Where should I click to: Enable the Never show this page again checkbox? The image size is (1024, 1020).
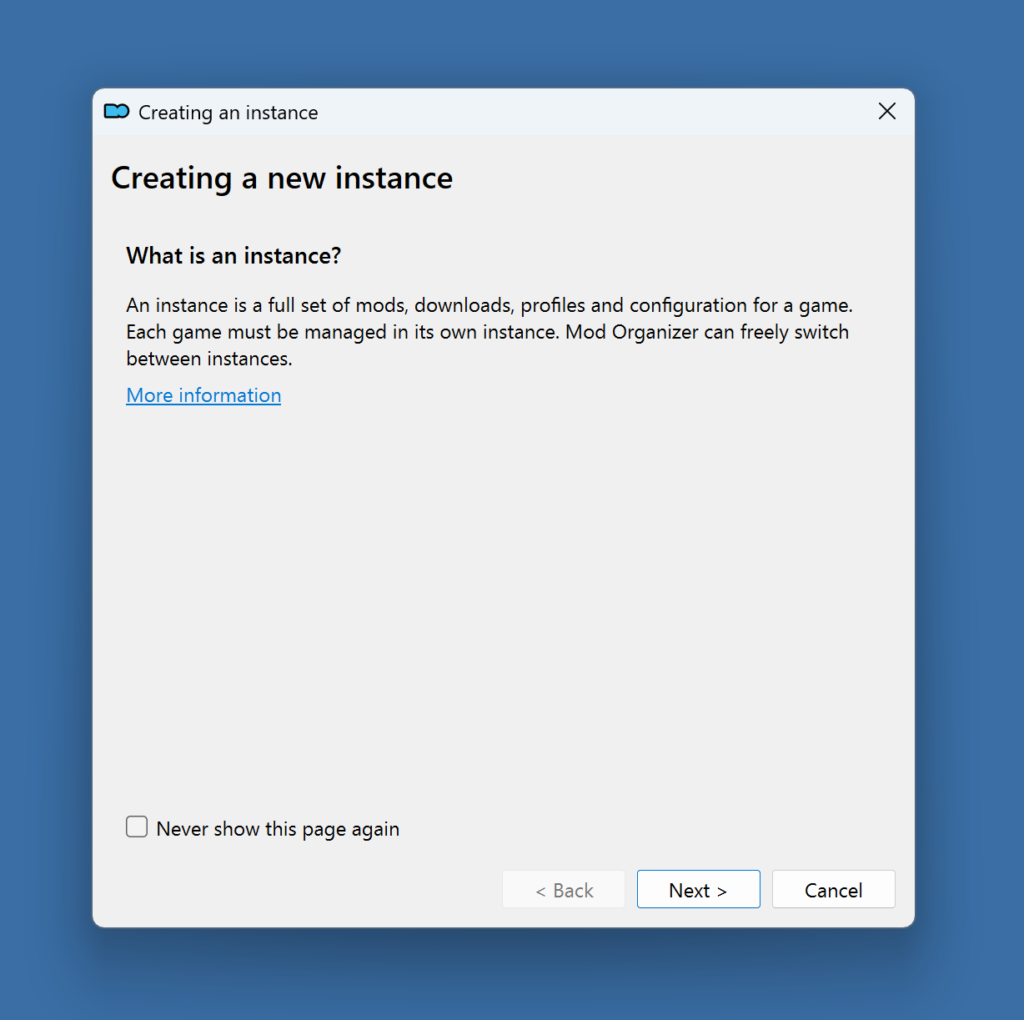pos(137,827)
